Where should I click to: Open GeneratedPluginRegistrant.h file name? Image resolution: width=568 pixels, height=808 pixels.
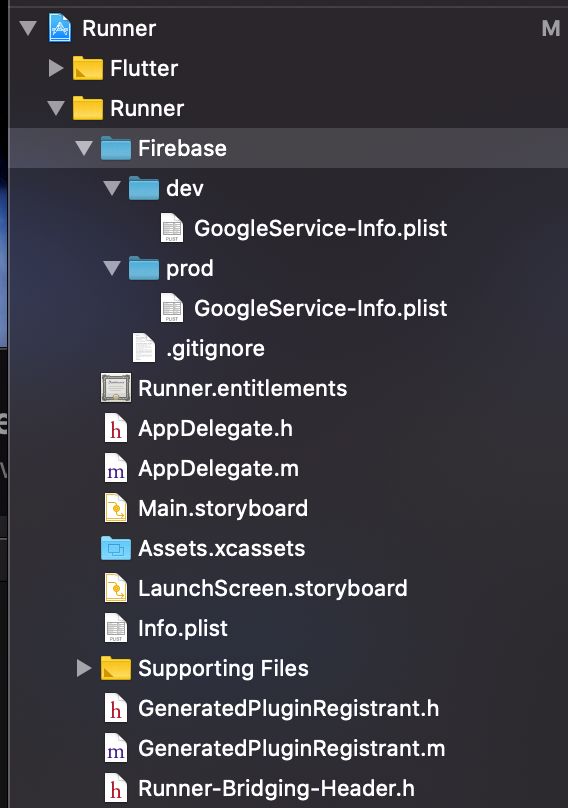point(289,709)
